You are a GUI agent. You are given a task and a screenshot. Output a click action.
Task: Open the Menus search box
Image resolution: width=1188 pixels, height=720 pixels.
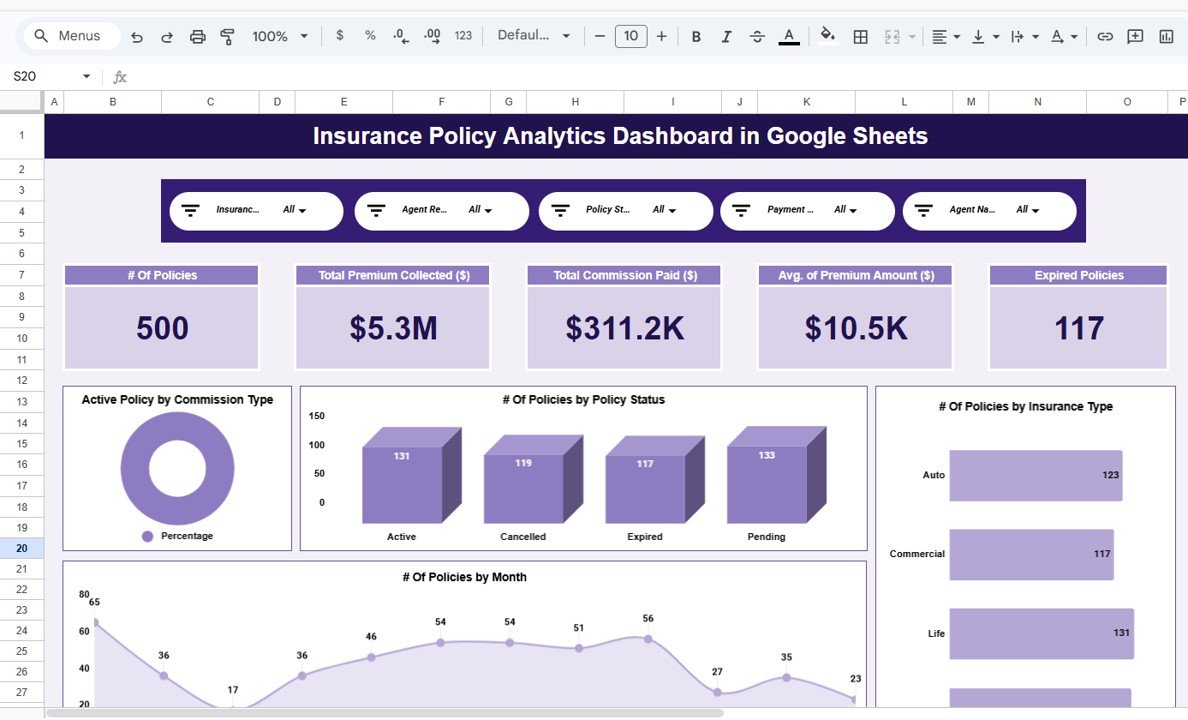click(70, 35)
